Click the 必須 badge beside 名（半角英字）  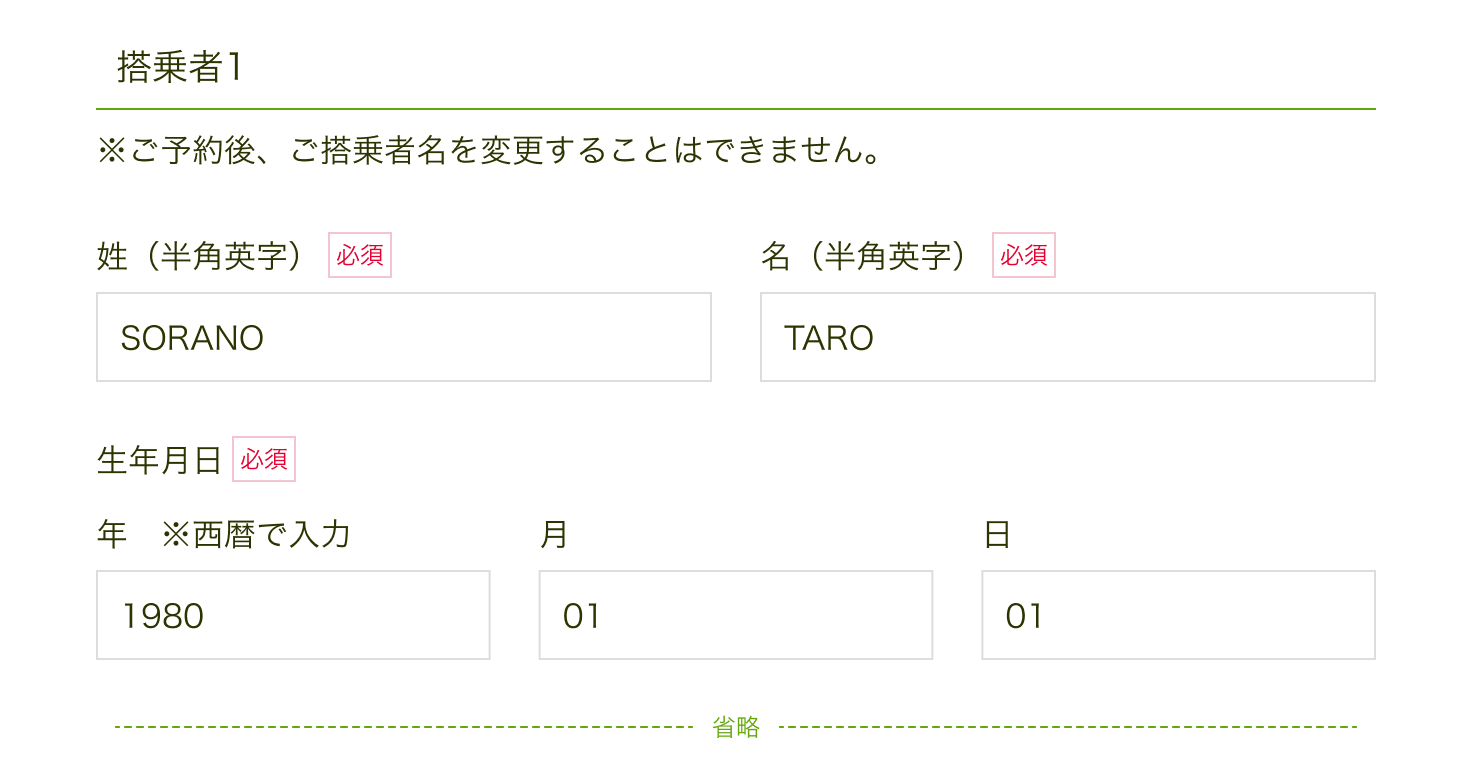[x=1024, y=255]
